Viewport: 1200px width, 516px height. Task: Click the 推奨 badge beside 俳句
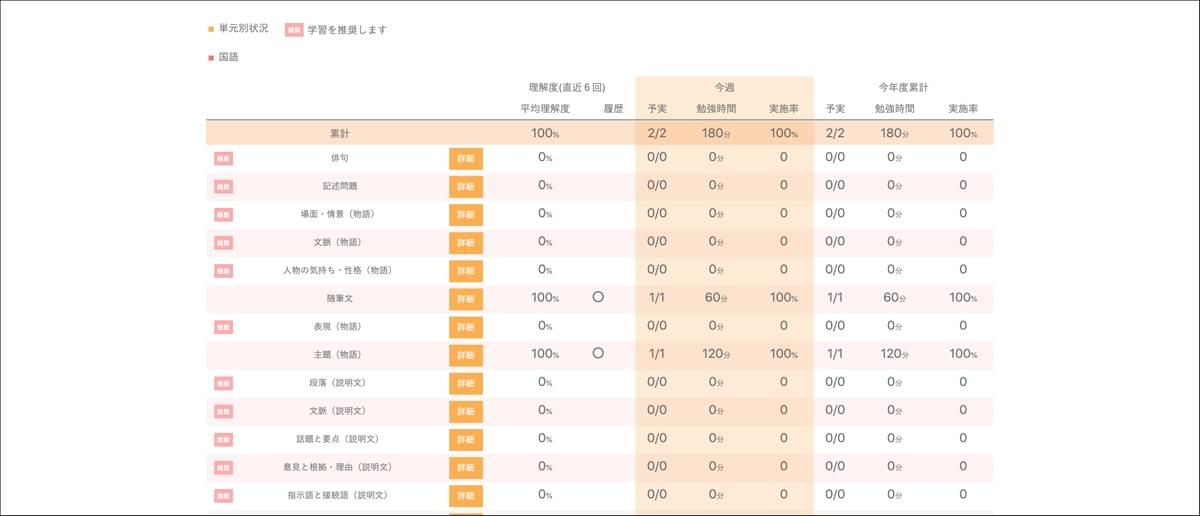pos(223,158)
